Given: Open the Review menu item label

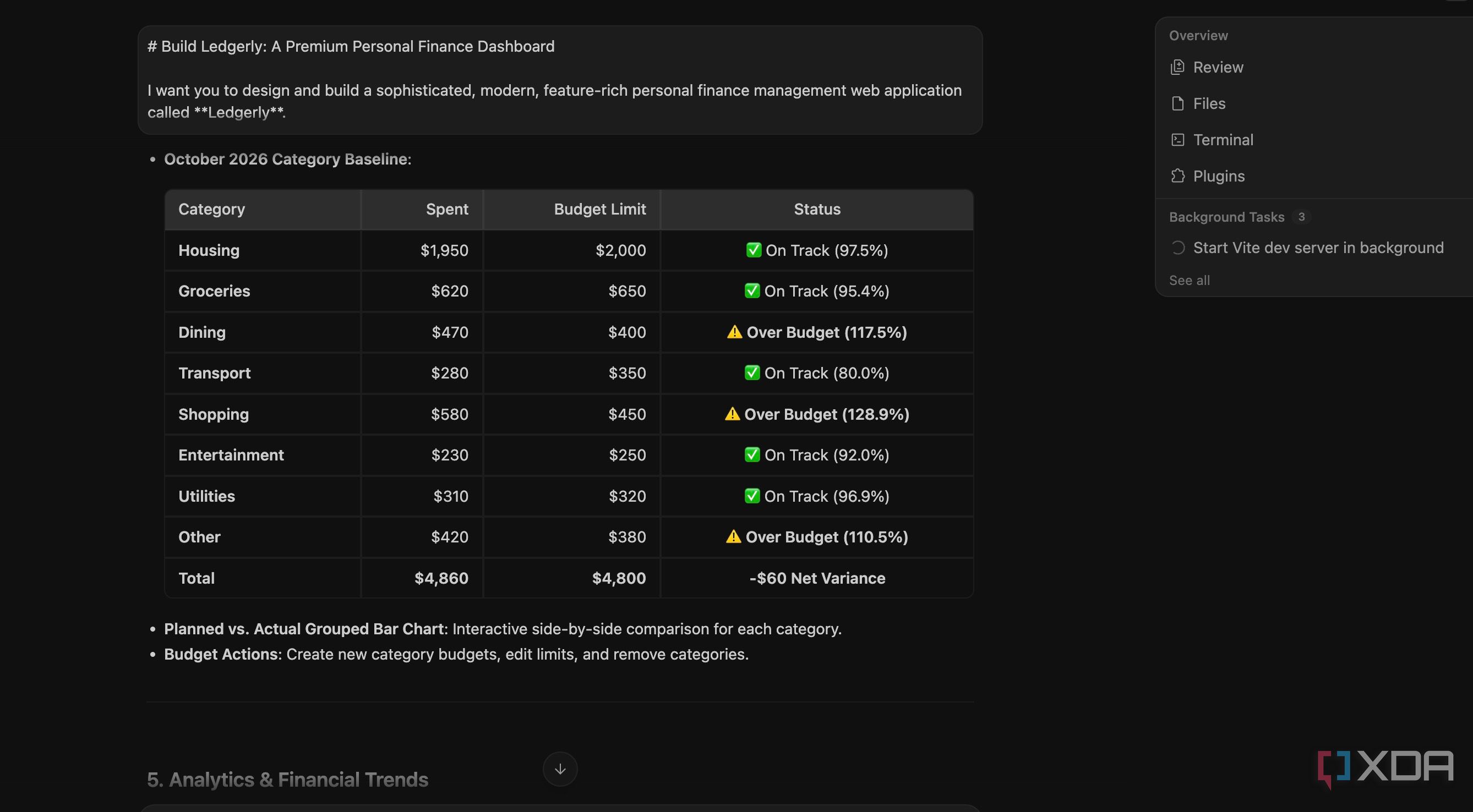Looking at the screenshot, I should [1218, 68].
